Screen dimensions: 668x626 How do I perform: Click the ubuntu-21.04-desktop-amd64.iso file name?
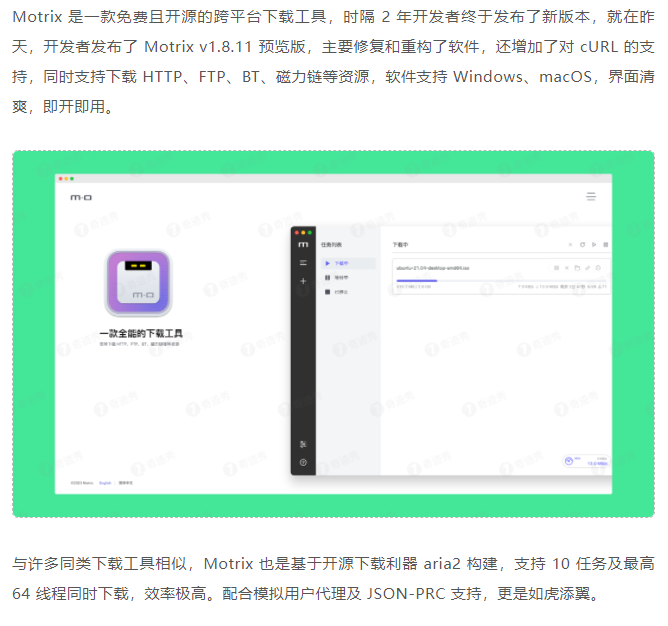432,268
